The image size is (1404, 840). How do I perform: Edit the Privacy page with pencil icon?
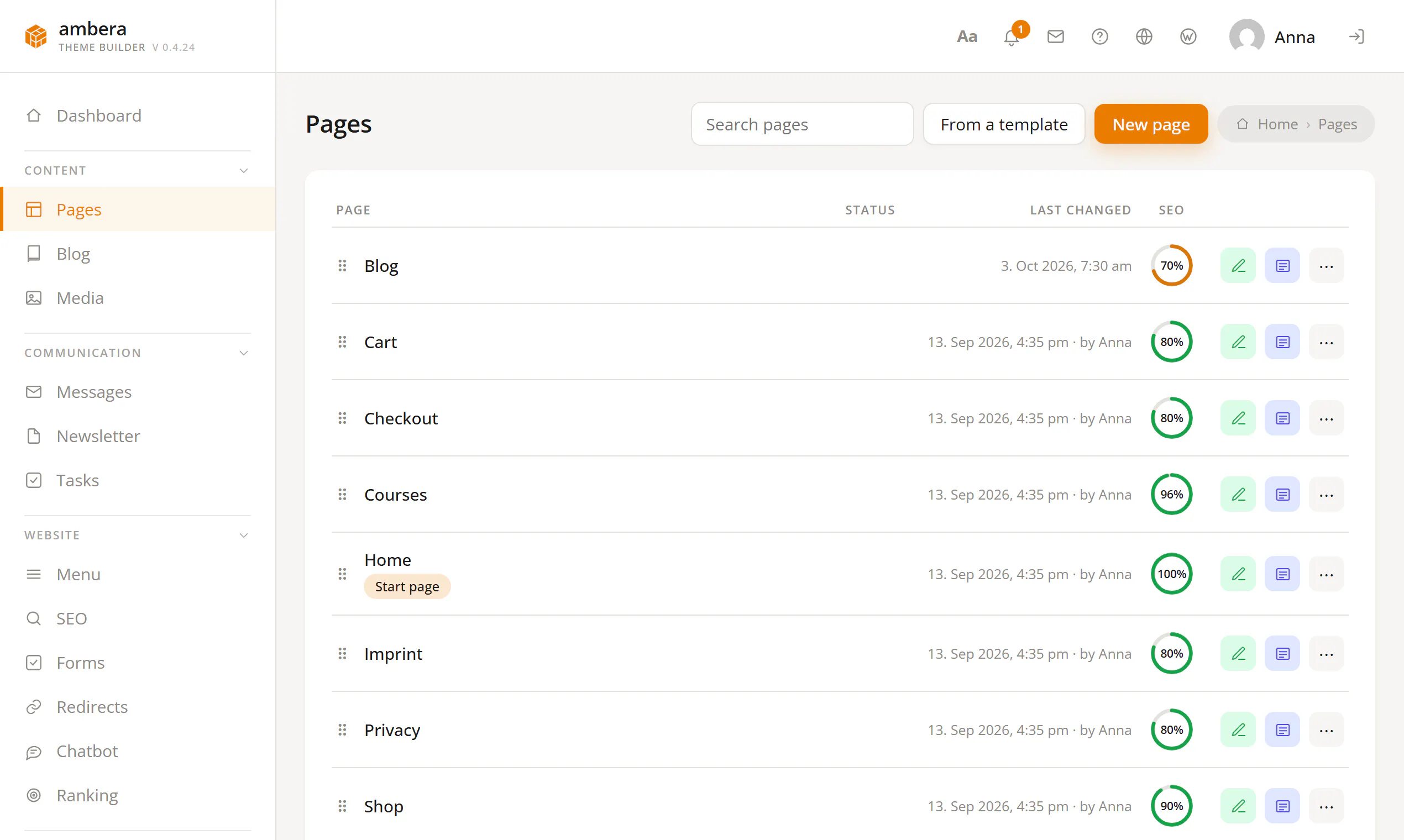[x=1238, y=730]
